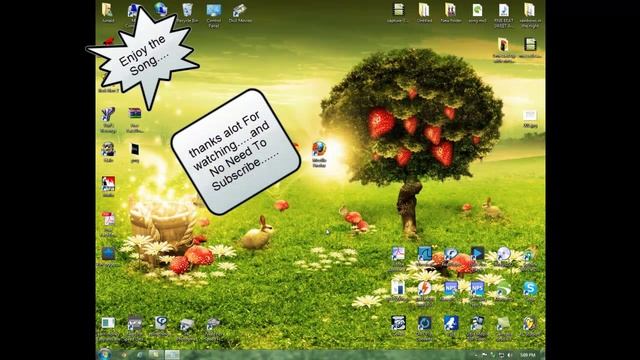Click the taskbar clock showing 5:08 PM
Image resolution: width=640 pixels, height=360 pixels.
(528, 355)
